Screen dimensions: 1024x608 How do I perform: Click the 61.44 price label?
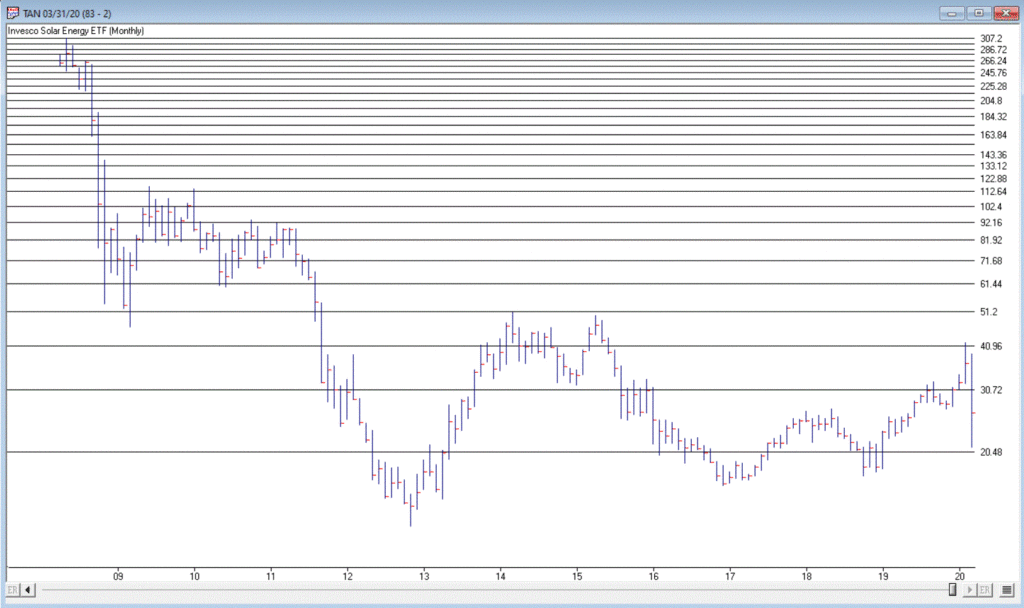(x=991, y=283)
